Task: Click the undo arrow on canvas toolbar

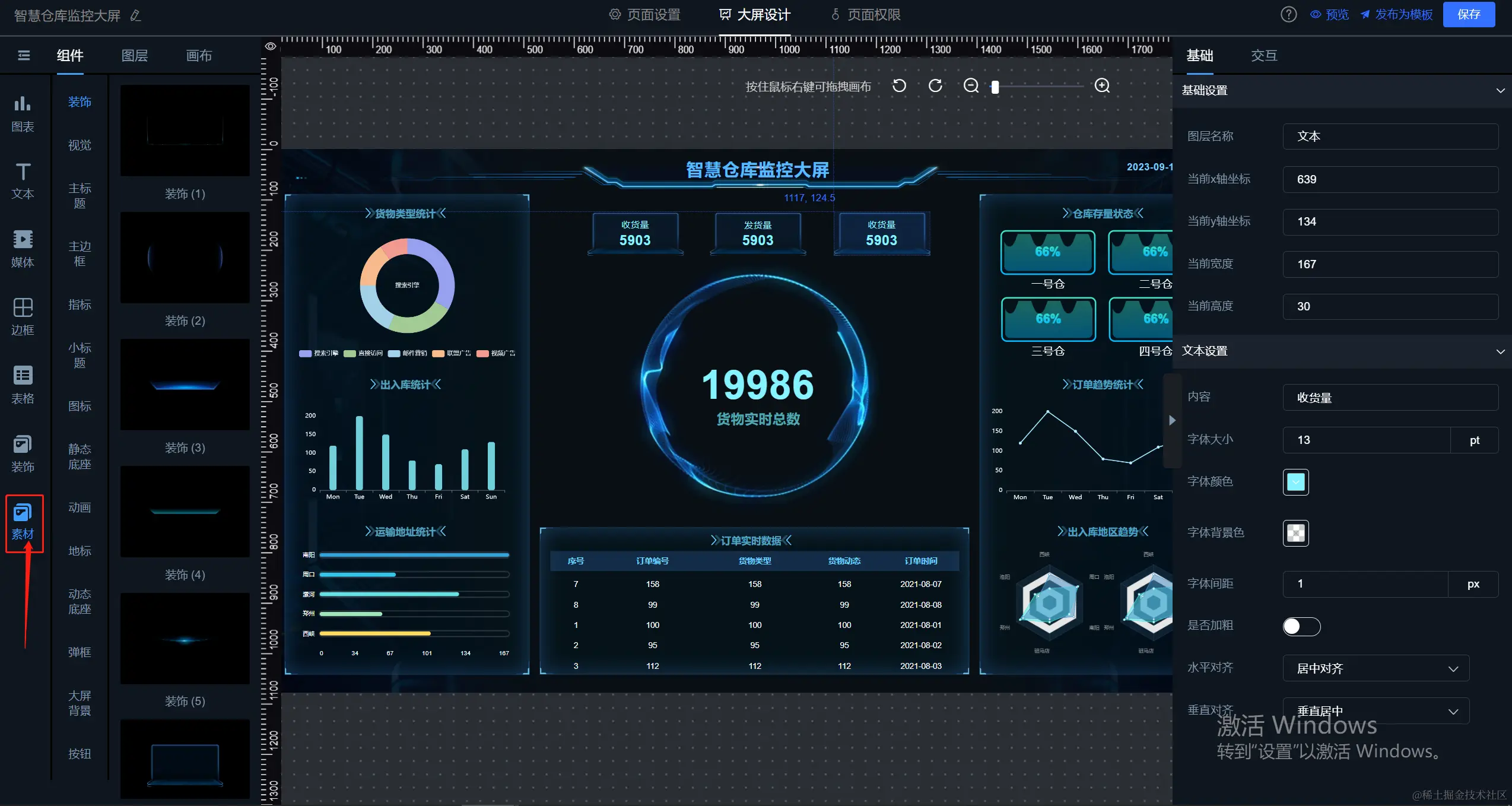Action: coord(899,86)
